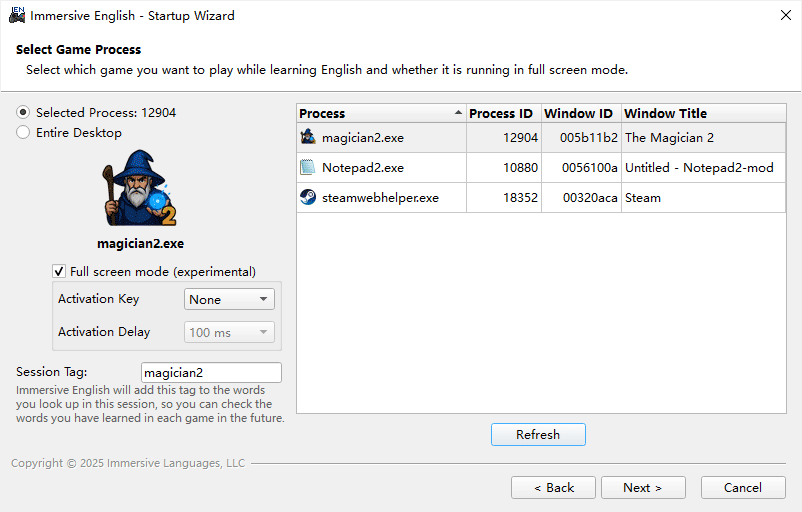Refresh the process list
The image size is (802, 512).
click(538, 434)
